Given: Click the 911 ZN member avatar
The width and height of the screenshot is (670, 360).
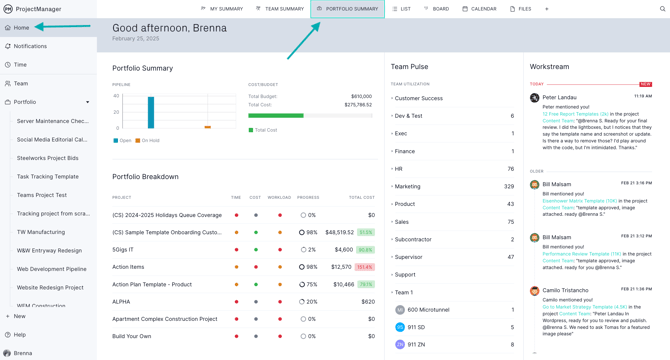Looking at the screenshot, I should [400, 344].
